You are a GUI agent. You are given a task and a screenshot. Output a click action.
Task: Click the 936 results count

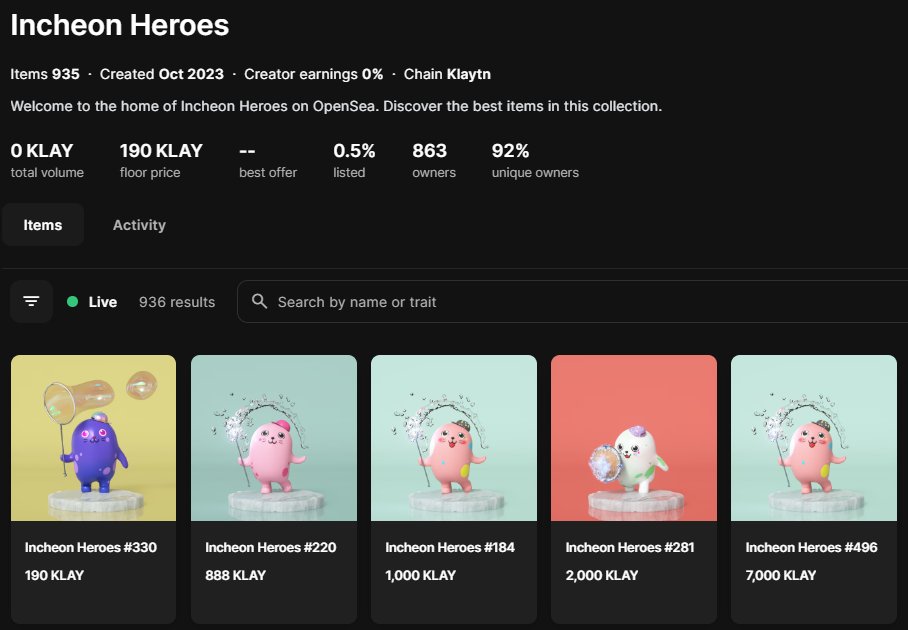coord(177,302)
